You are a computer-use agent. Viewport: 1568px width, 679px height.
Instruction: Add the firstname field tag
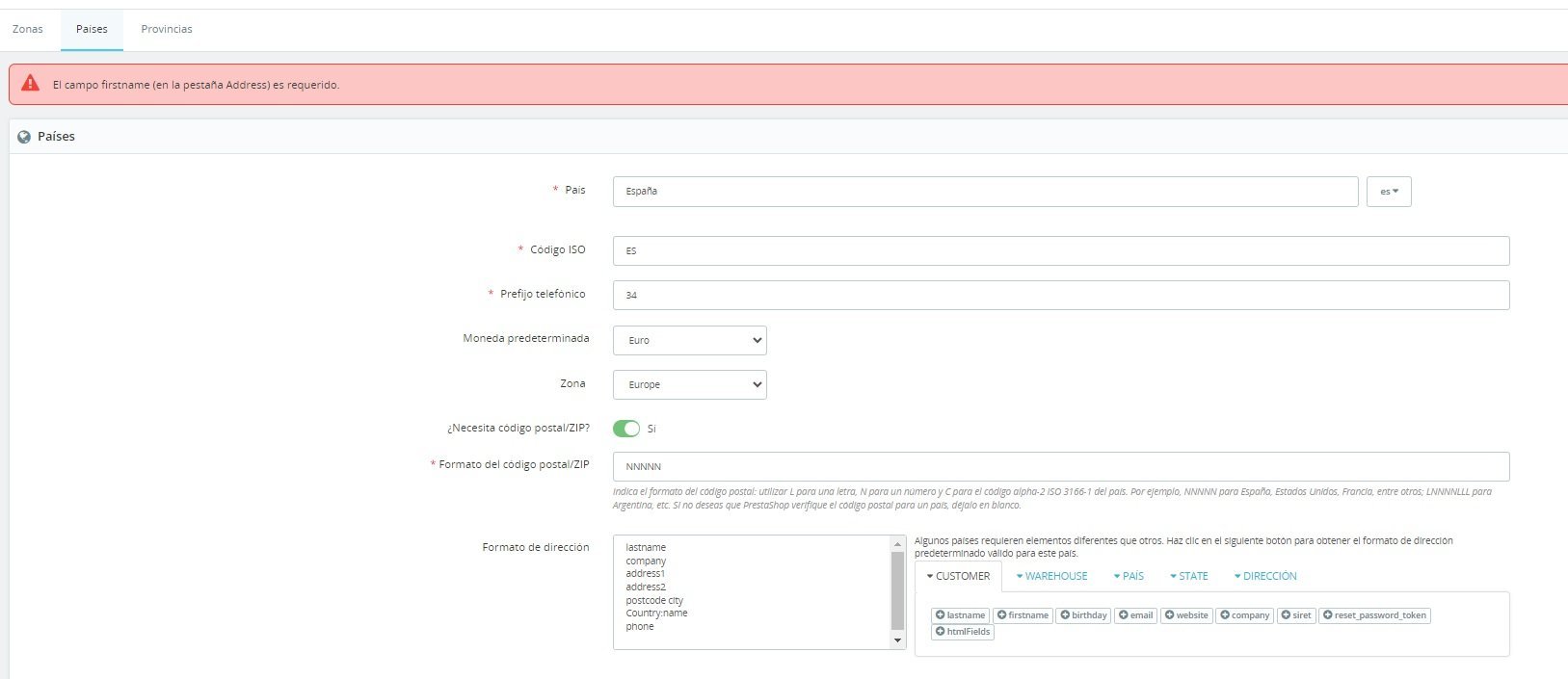pos(1023,615)
